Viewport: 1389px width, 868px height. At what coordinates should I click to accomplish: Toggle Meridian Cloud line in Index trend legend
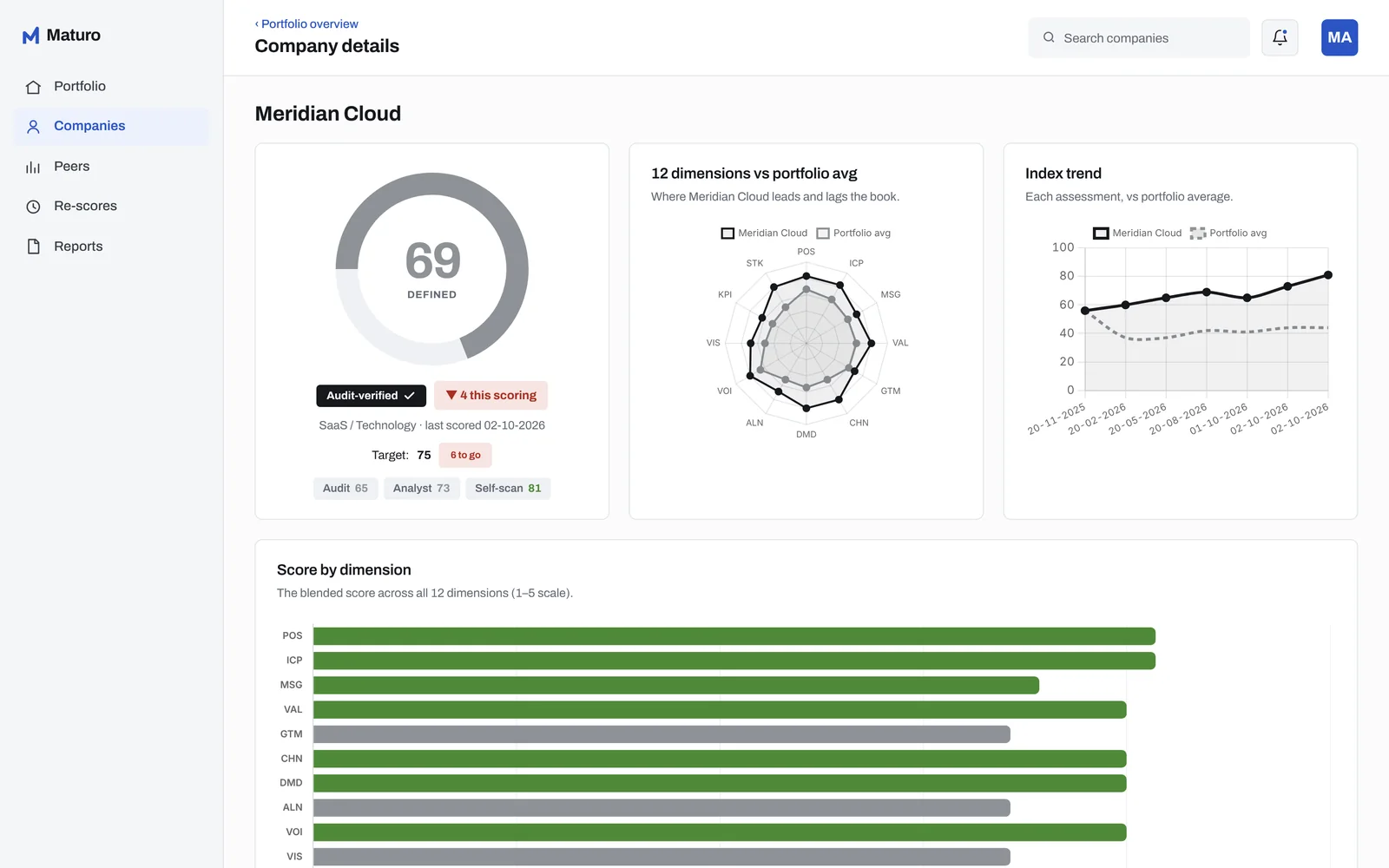1137,233
